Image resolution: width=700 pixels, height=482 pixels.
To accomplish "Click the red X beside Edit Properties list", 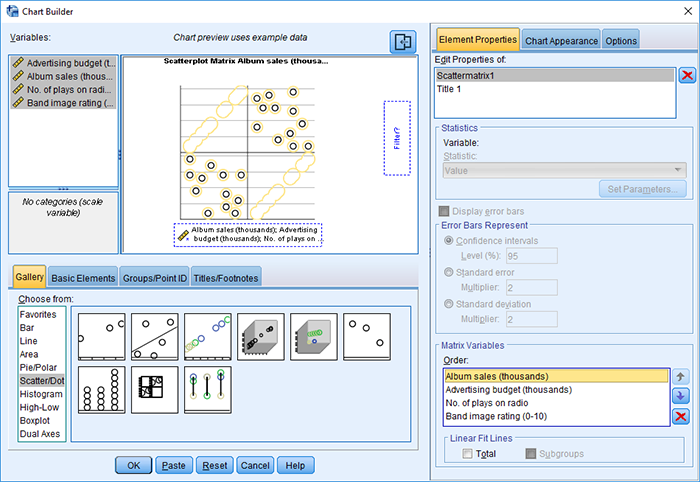I will (687, 76).
